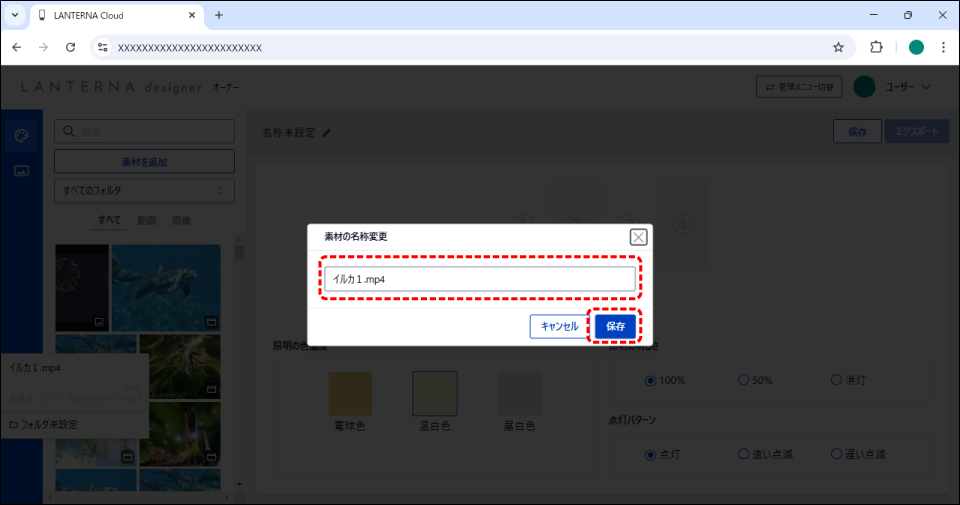
Task: Choose the 電球色 color swatch
Action: 350,393
